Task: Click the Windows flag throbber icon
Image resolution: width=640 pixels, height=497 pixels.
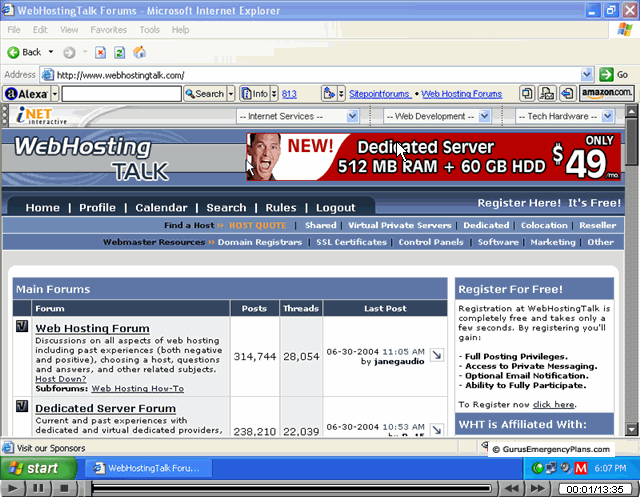Action: point(625,30)
